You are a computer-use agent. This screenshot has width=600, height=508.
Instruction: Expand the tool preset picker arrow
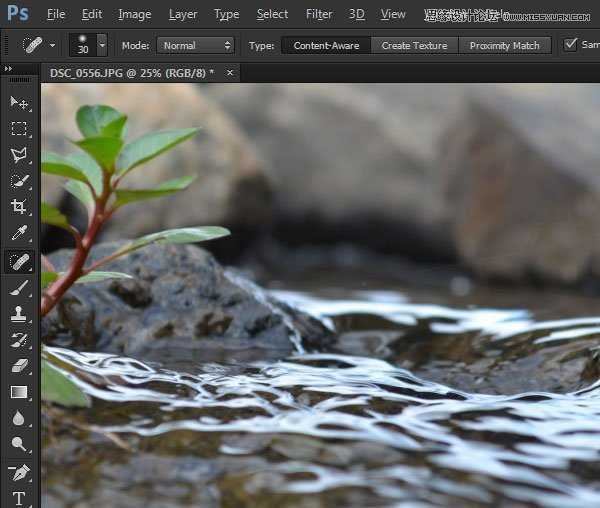coord(52,46)
